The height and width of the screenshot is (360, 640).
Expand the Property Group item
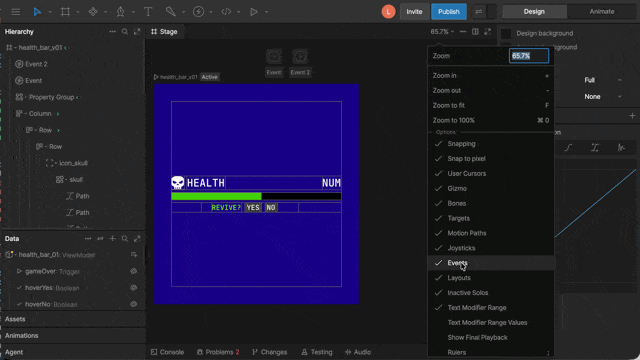26,97
